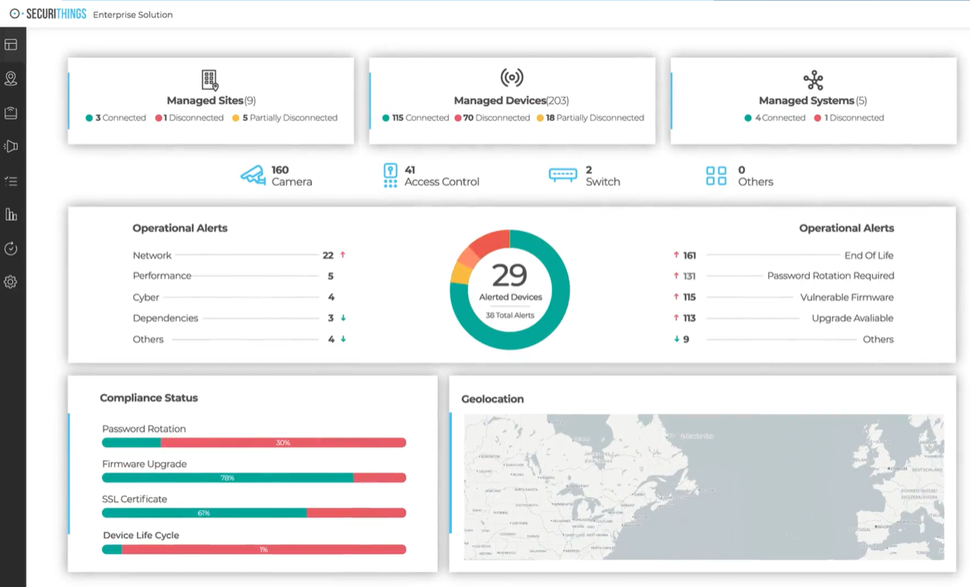970x587 pixels.
Task: Click the SecuriThings logo
Action: tap(48, 14)
